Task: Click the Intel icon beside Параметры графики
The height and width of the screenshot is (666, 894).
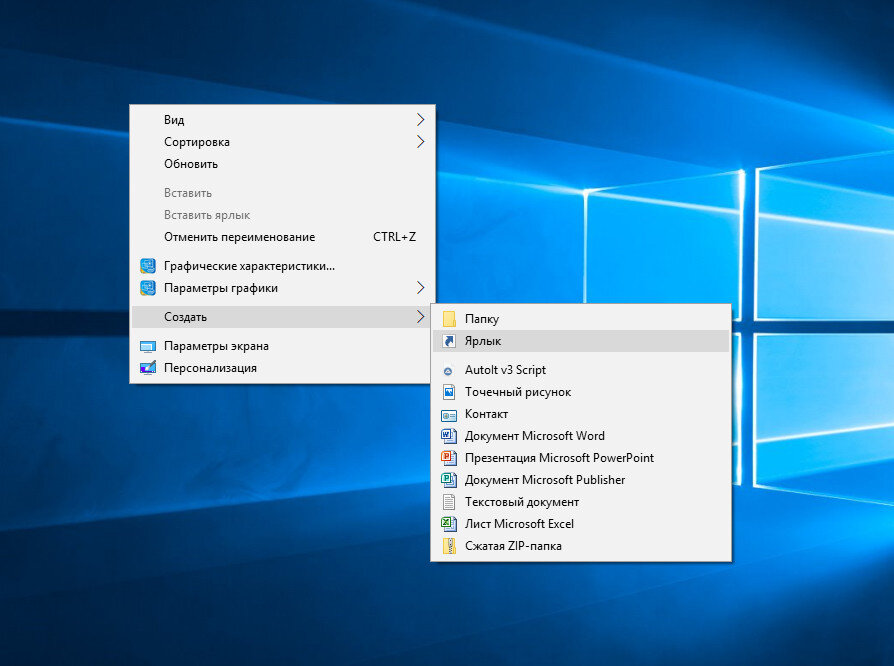Action: point(148,288)
